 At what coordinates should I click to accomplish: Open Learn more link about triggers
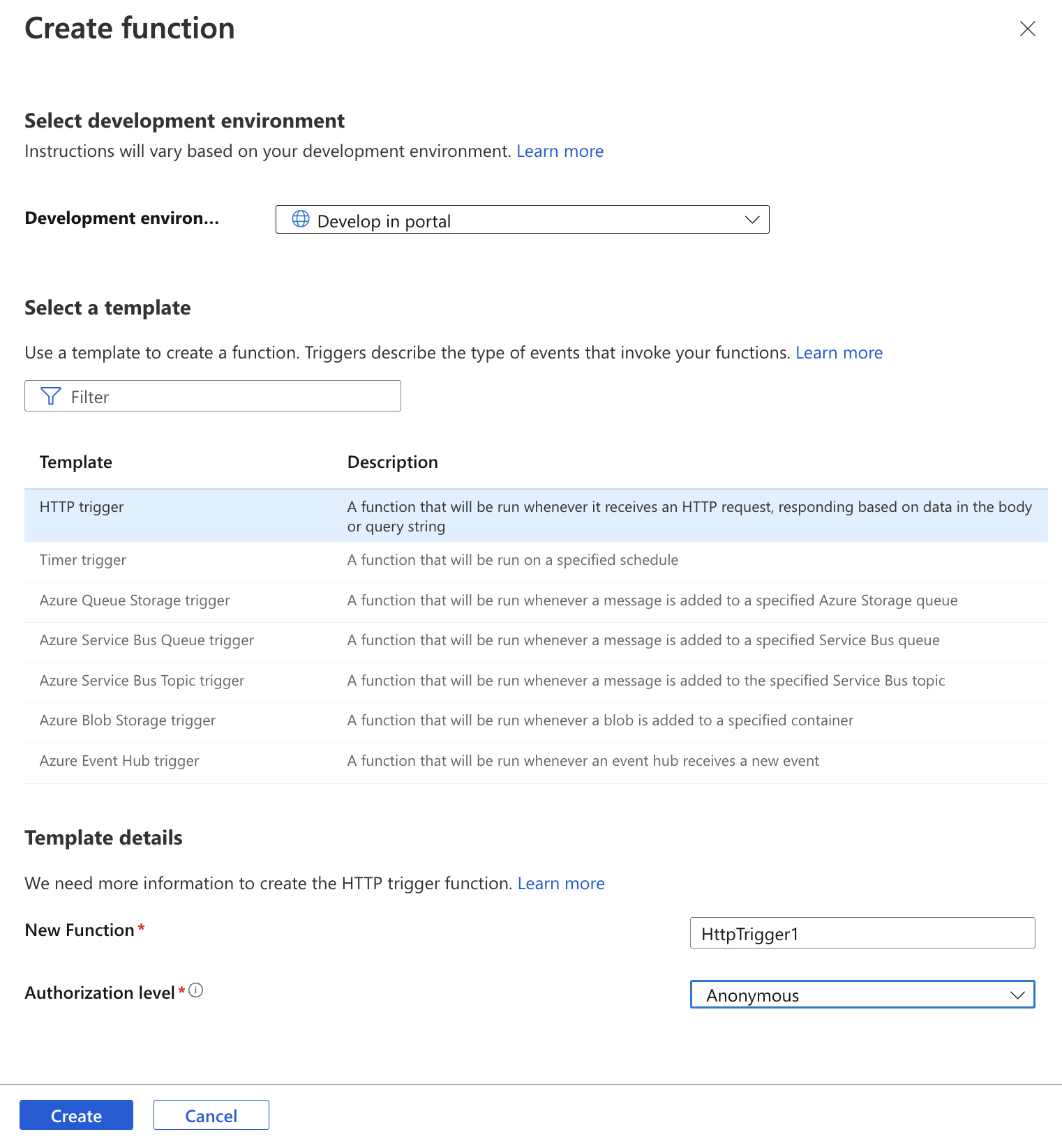pos(839,353)
